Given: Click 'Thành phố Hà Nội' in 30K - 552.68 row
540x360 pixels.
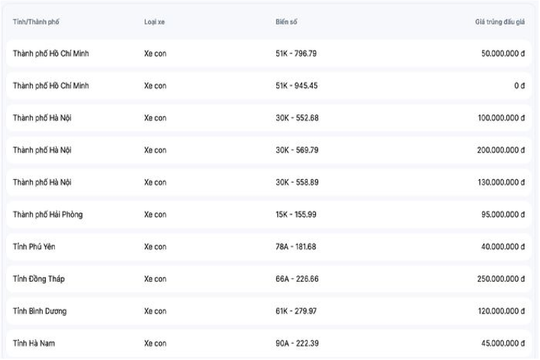Looking at the screenshot, I should (42, 118).
